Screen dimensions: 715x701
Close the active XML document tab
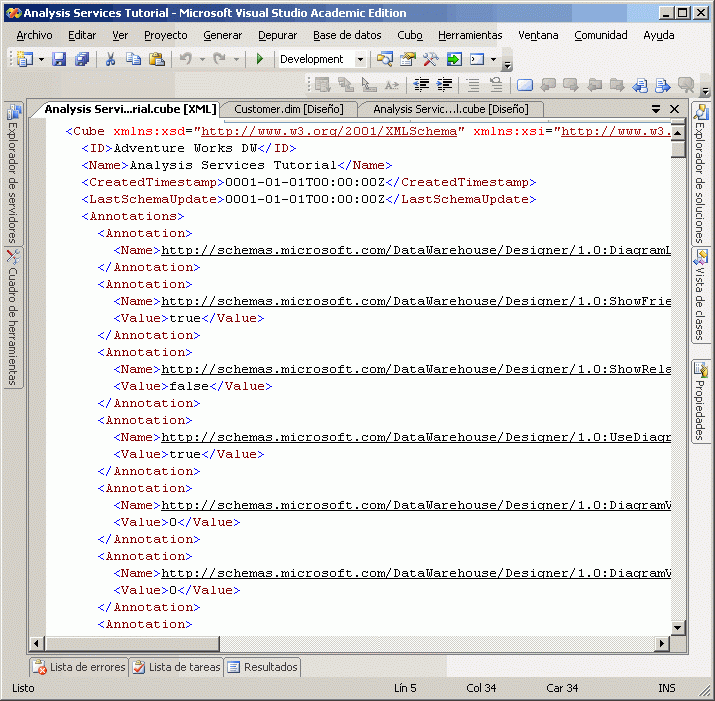click(x=674, y=109)
